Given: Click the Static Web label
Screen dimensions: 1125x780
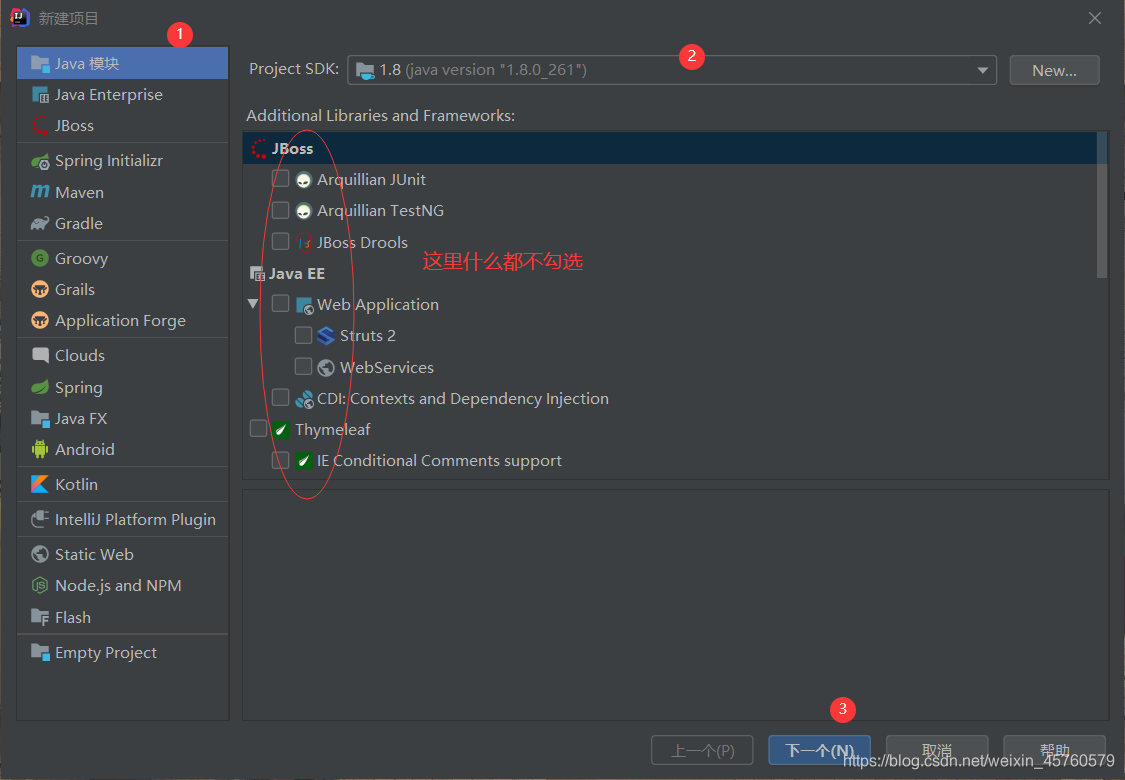Looking at the screenshot, I should click(94, 555).
